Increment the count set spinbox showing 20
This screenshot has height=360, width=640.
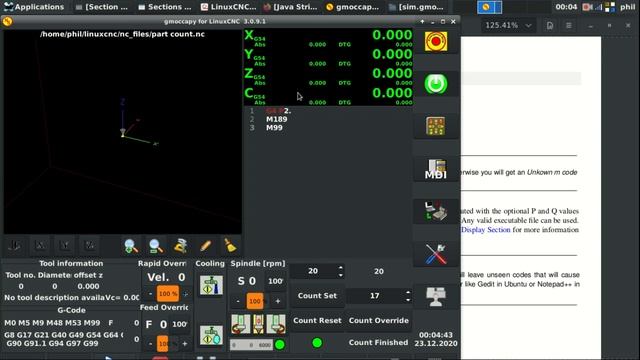pyautogui.click(x=340, y=268)
